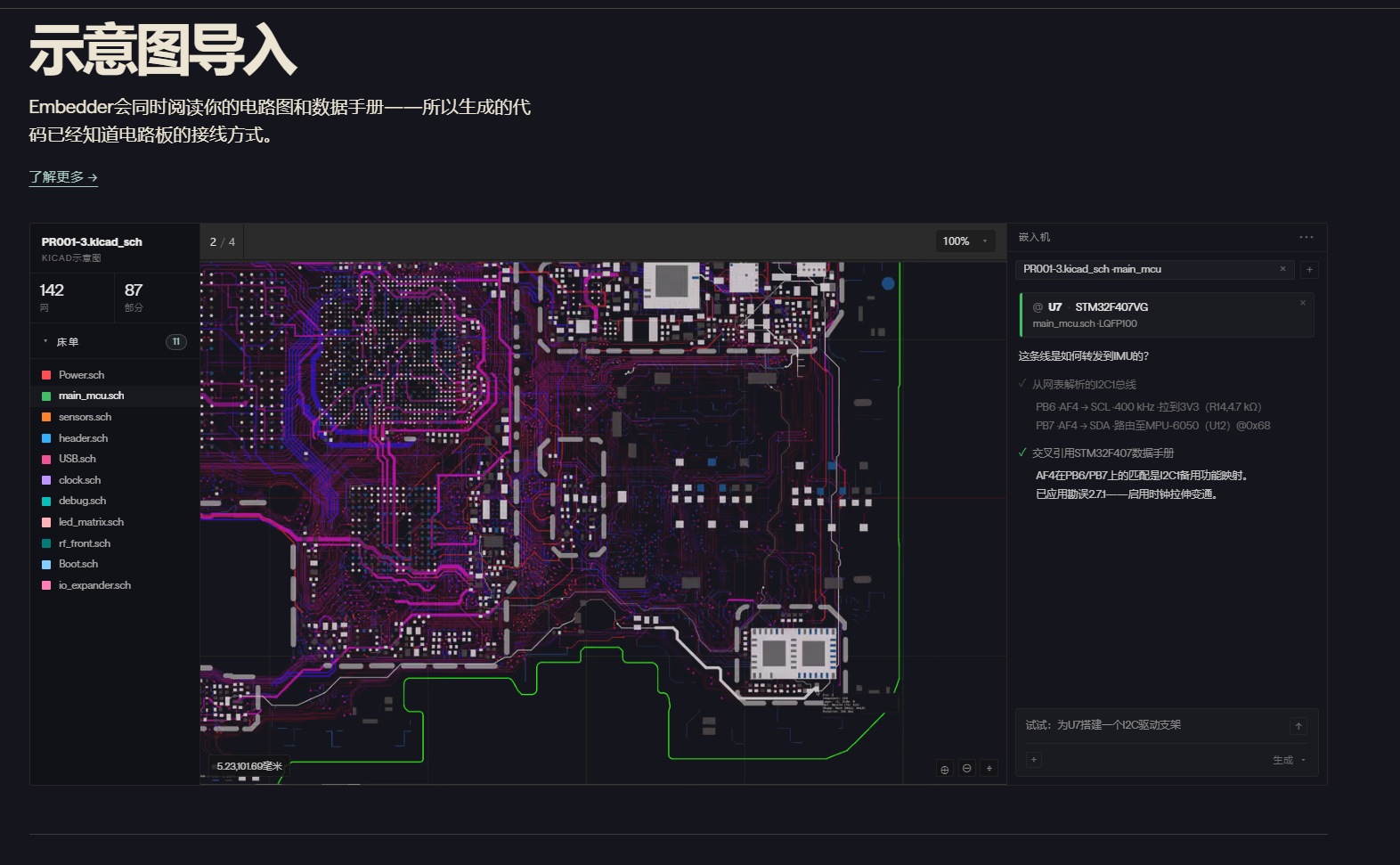
Task: Click the plus attachment button in the prompt box
Action: (1034, 760)
